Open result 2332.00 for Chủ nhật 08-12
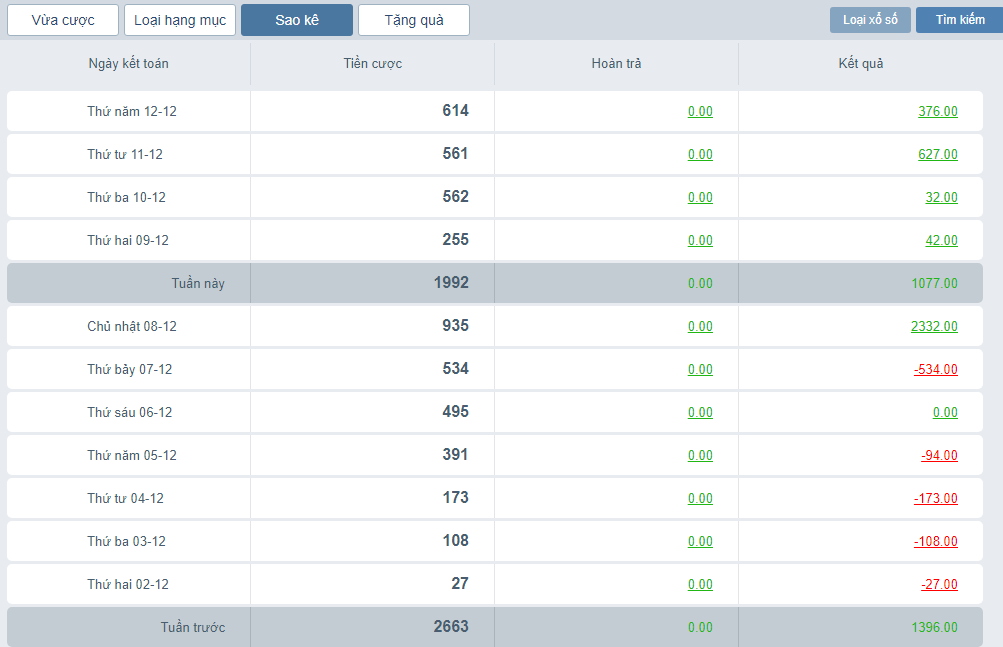 [934, 327]
